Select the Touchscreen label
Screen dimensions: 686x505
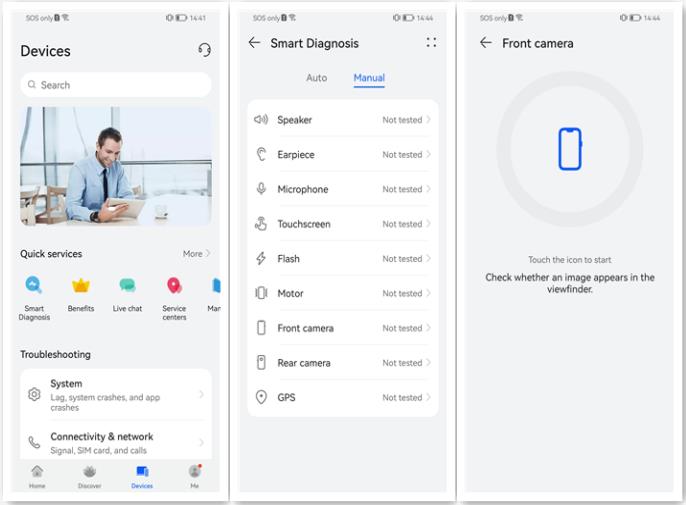[x=304, y=224]
